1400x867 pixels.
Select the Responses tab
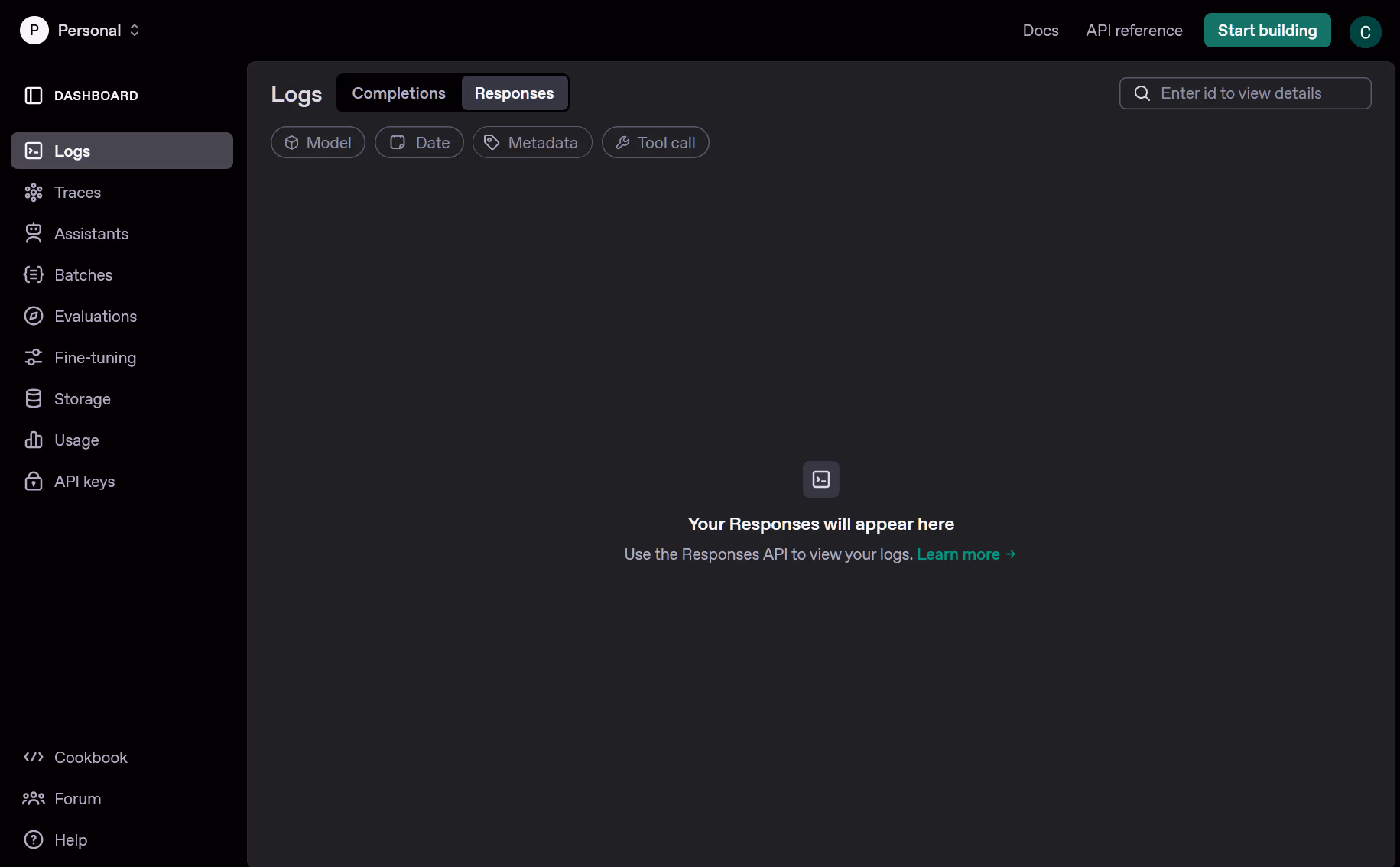[514, 93]
